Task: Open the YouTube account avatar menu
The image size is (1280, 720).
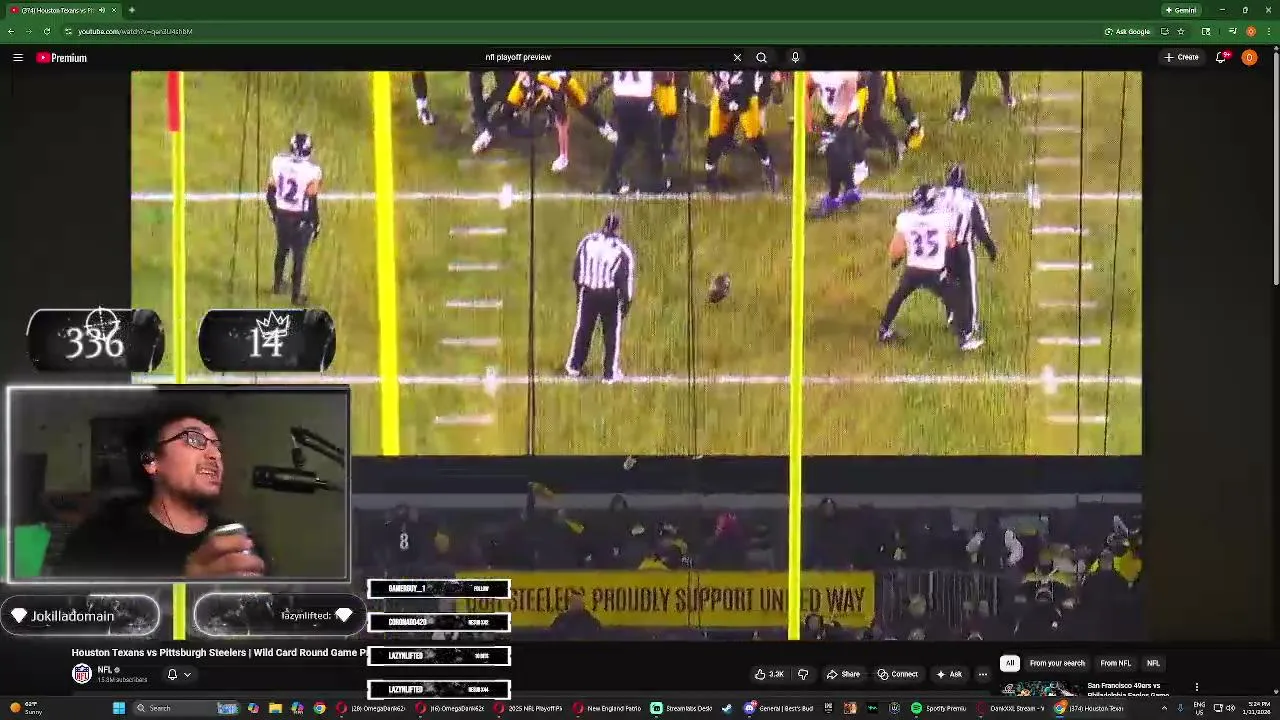Action: (x=1249, y=57)
